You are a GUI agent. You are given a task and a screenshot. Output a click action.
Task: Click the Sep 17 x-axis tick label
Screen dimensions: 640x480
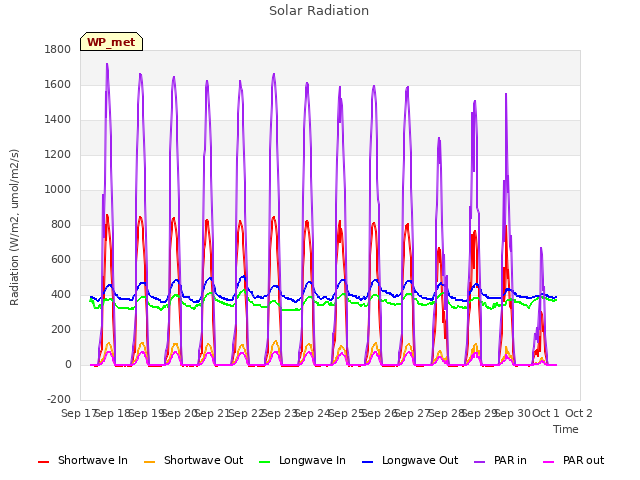tap(78, 413)
